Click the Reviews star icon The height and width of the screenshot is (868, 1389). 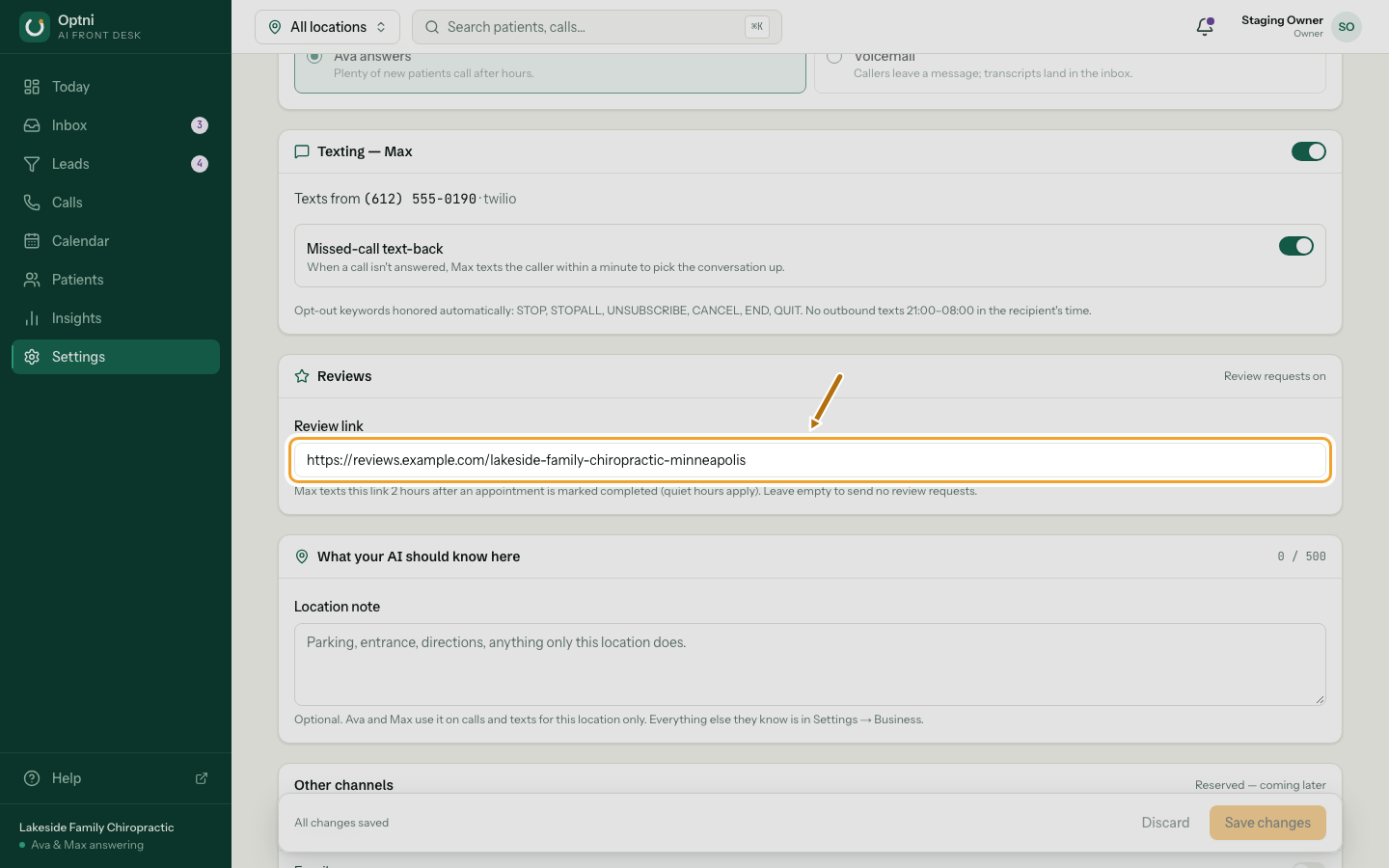302,376
